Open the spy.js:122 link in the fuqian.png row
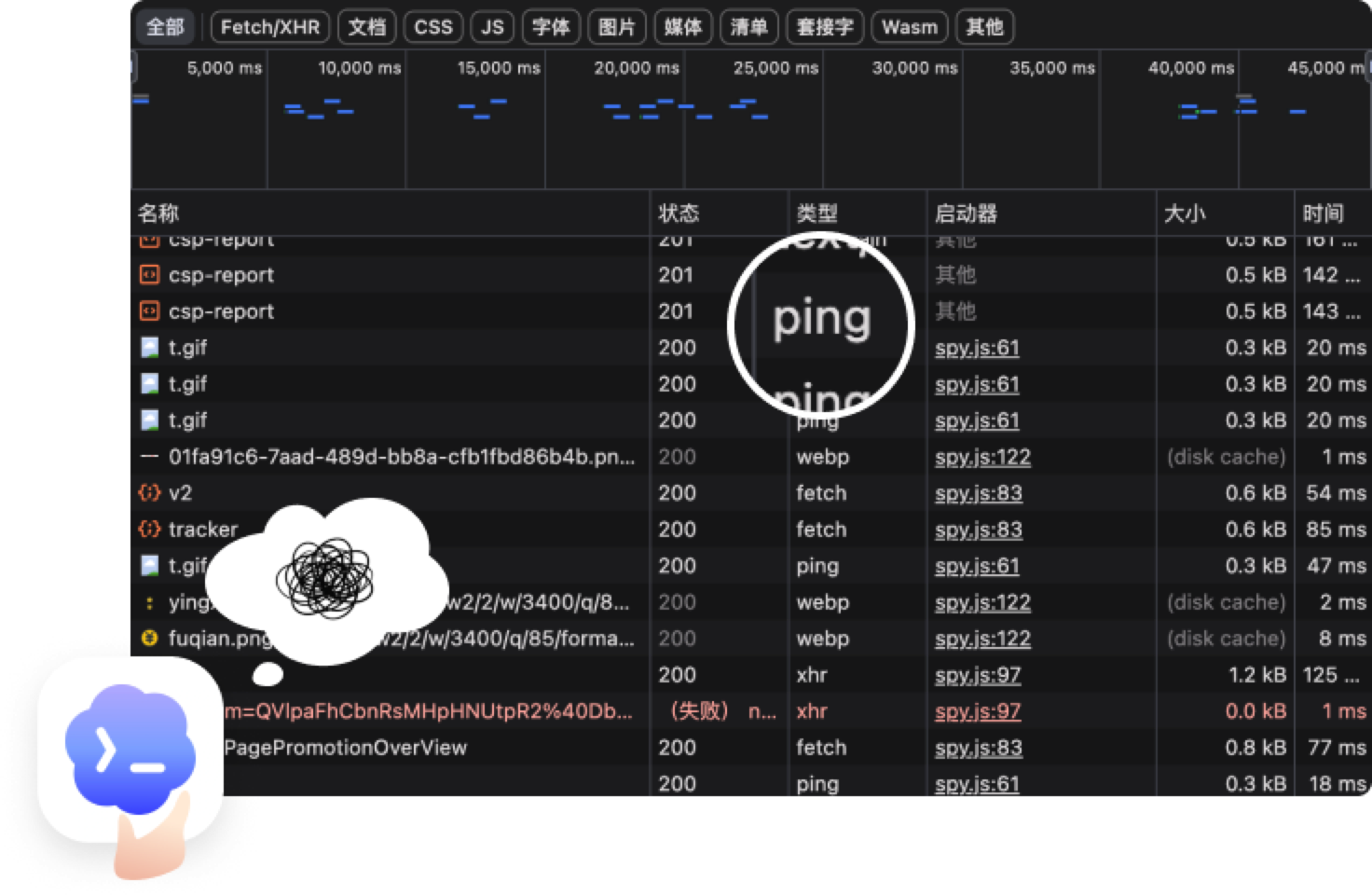 (982, 639)
